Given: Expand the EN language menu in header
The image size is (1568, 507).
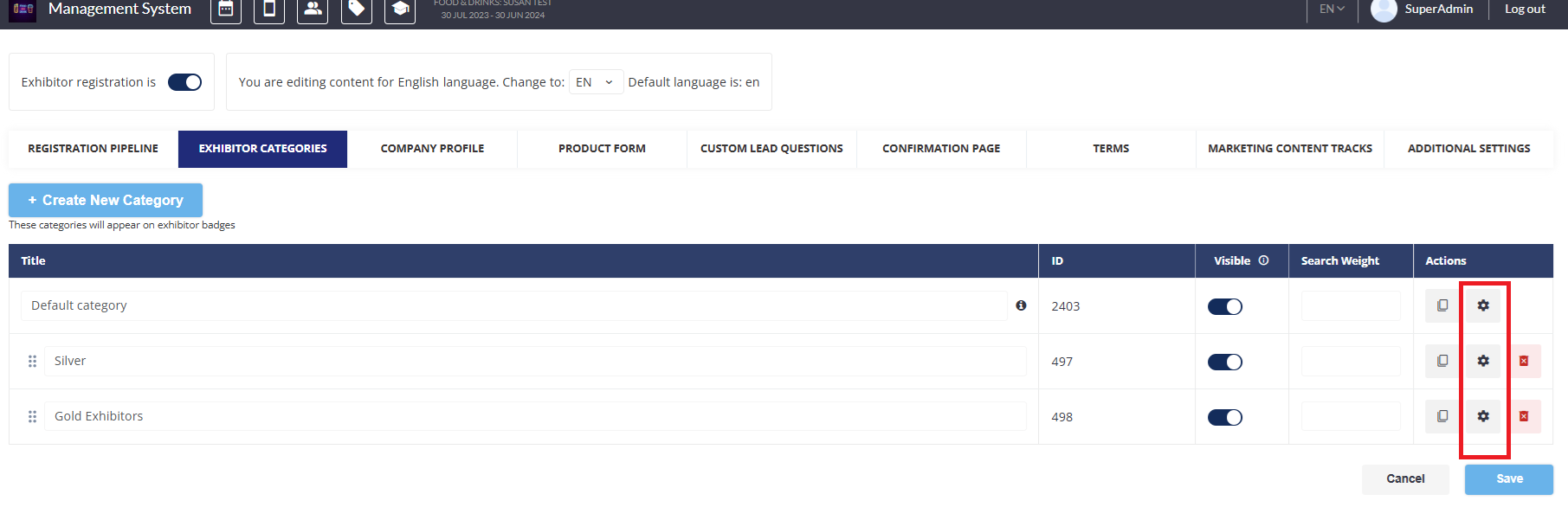Looking at the screenshot, I should click(x=1332, y=10).
